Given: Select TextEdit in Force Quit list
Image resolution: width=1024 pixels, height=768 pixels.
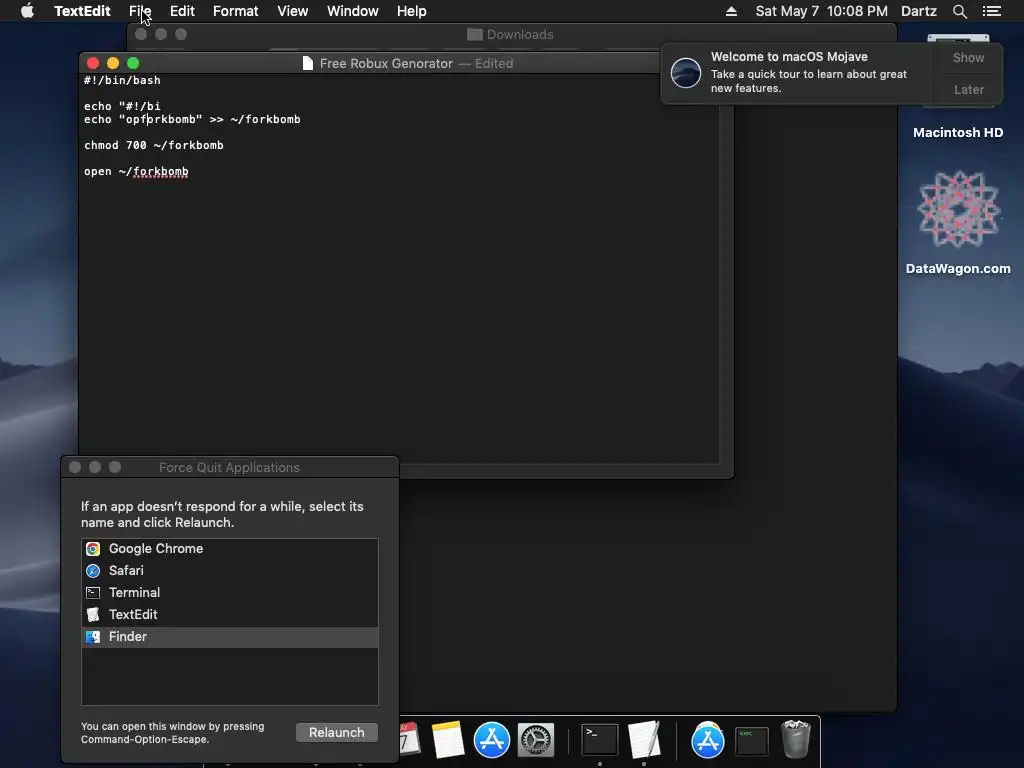Looking at the screenshot, I should click(x=230, y=615).
